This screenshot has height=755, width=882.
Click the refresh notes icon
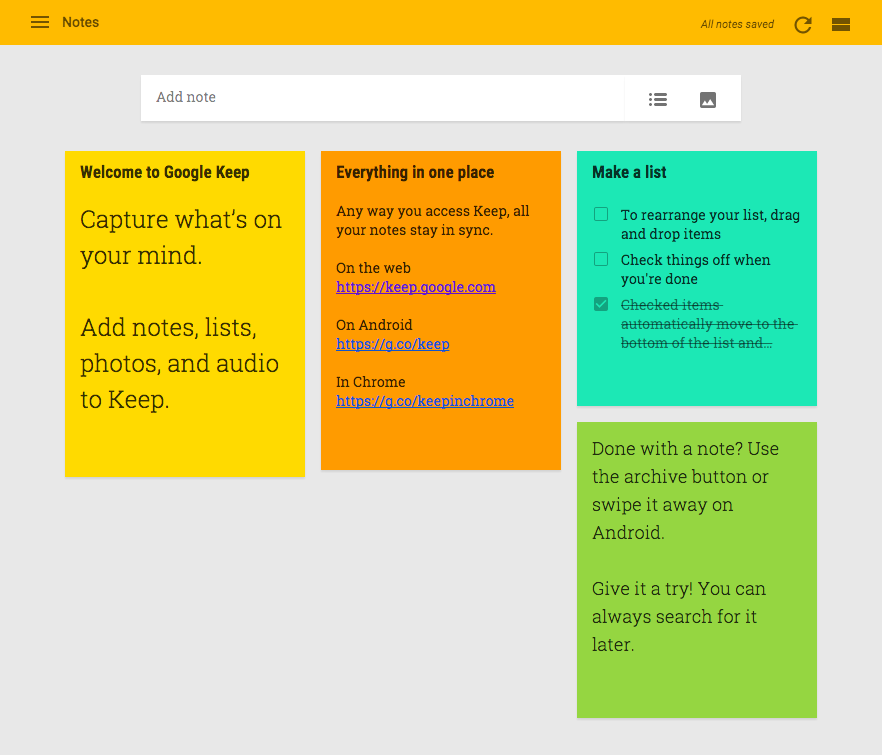803,25
